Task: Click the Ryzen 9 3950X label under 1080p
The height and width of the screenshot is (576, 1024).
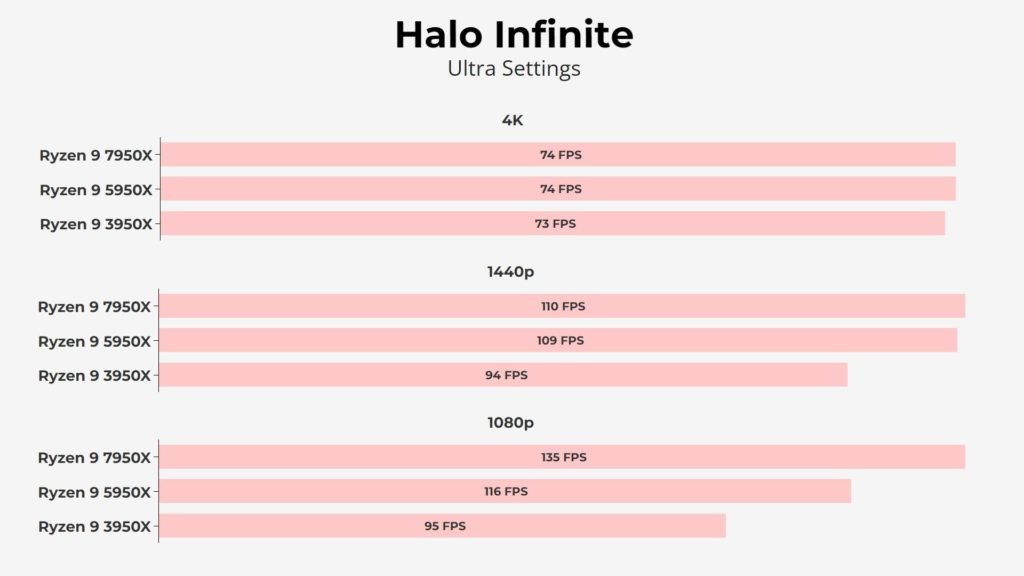Action: (x=94, y=526)
